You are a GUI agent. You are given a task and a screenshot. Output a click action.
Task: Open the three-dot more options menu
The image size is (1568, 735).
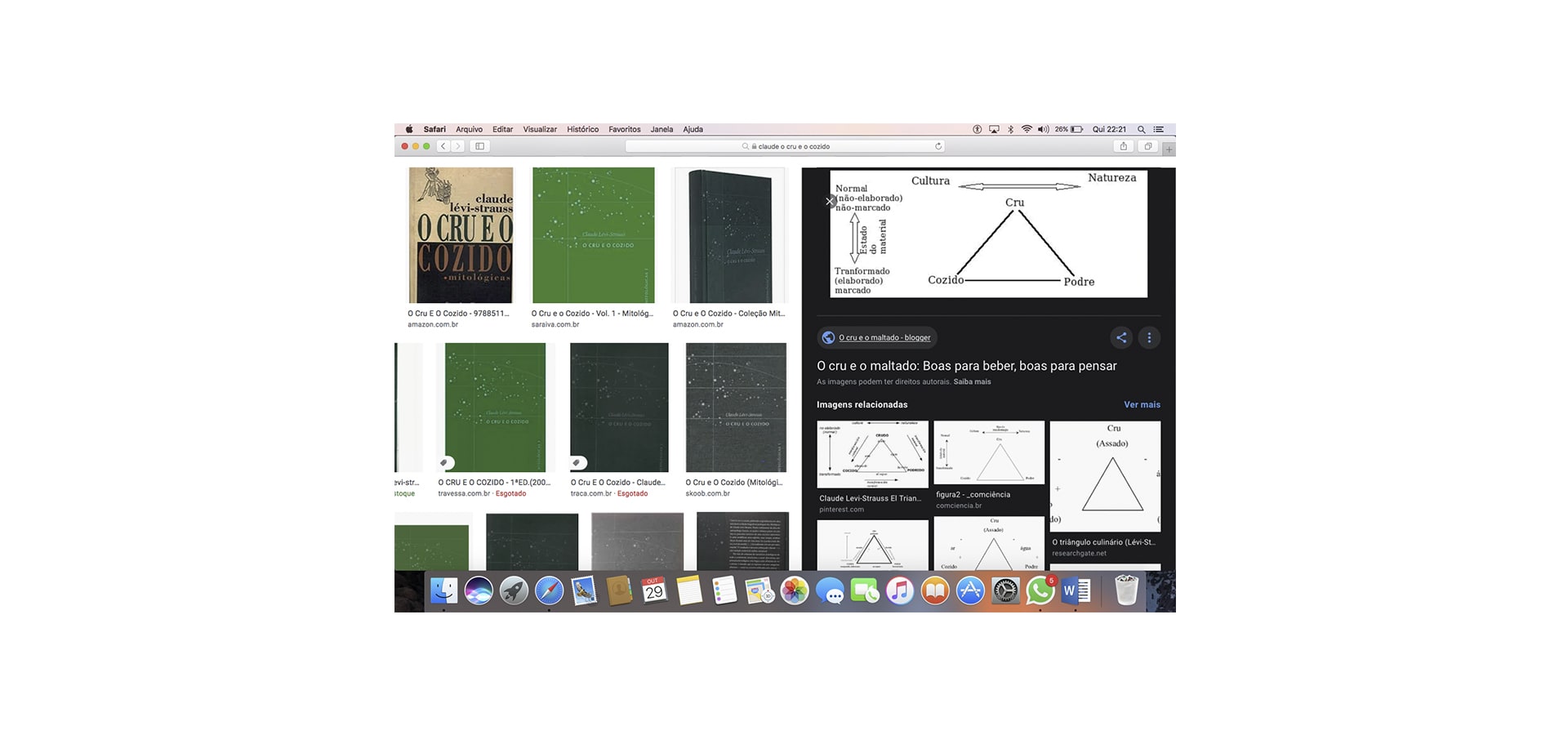point(1149,337)
